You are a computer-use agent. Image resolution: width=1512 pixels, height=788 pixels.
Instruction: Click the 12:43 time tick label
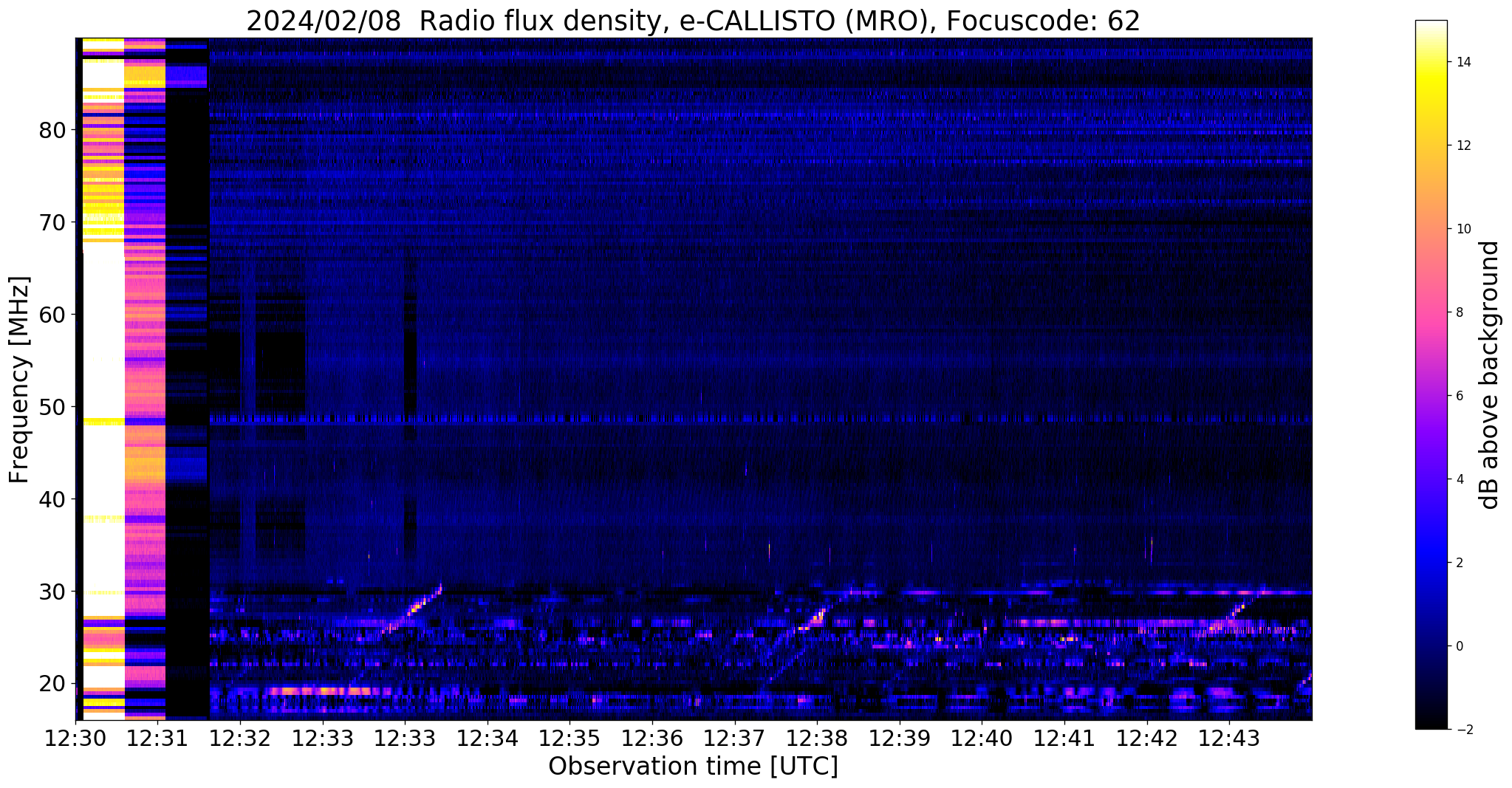coord(1229,738)
